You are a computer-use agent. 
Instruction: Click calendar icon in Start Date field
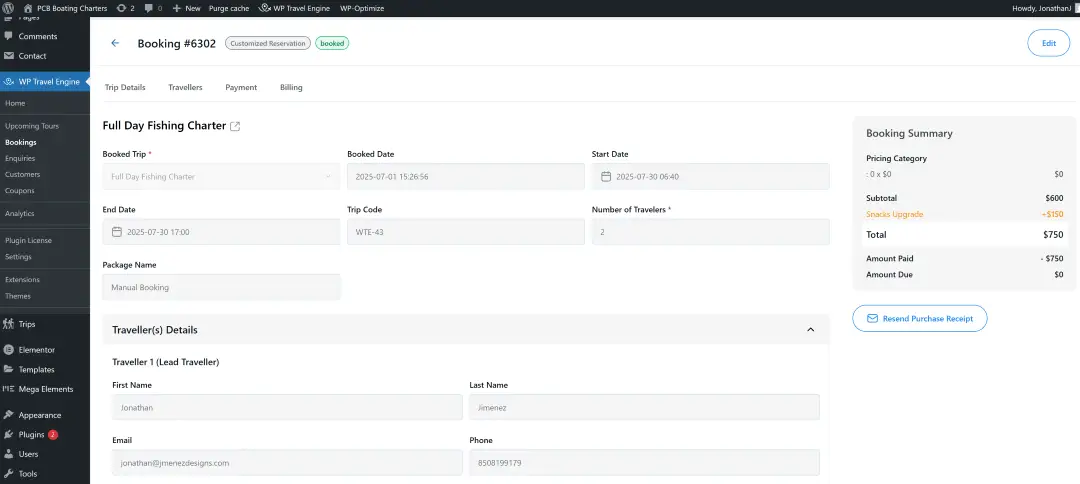pos(606,176)
